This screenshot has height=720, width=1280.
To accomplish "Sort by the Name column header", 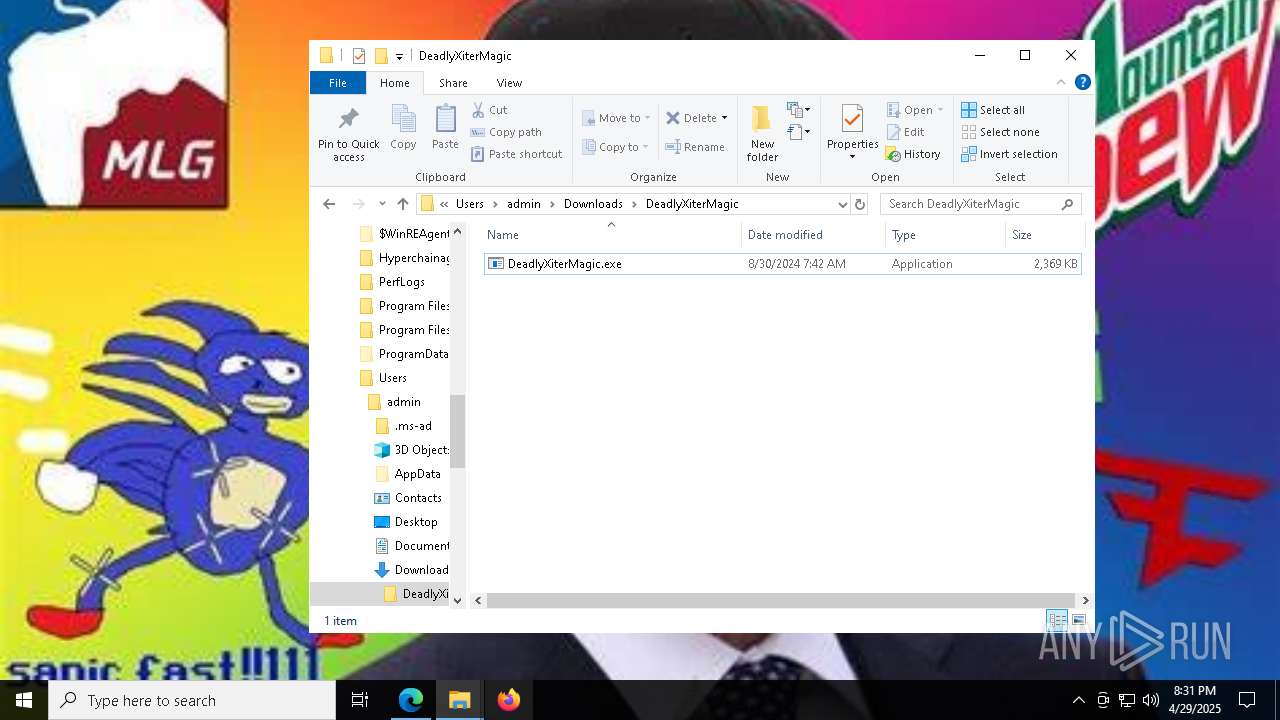I will [x=612, y=235].
